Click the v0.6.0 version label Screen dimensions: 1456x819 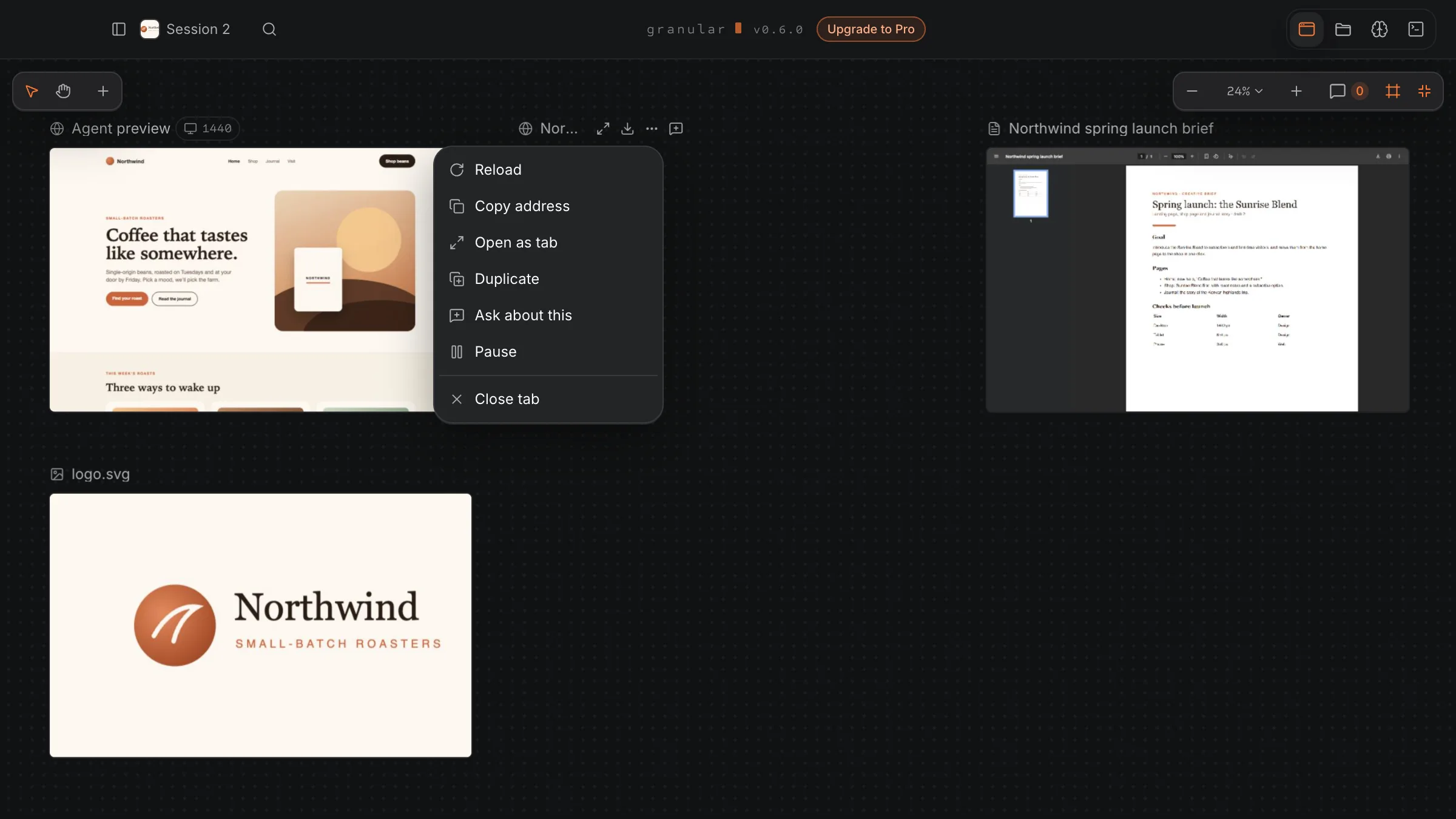(778, 29)
